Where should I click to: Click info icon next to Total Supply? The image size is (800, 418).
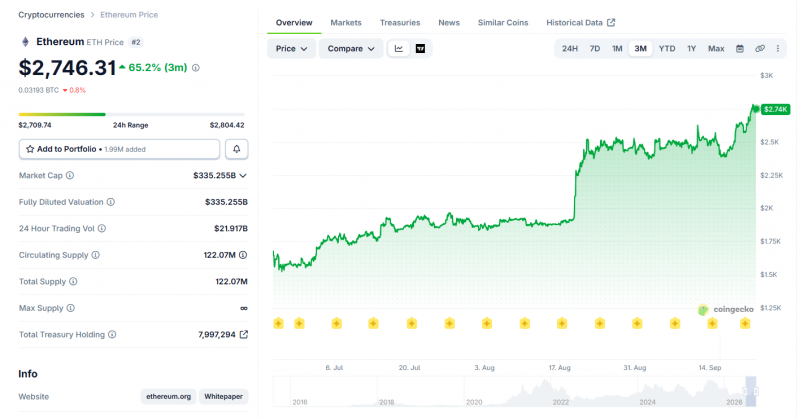coord(73,281)
